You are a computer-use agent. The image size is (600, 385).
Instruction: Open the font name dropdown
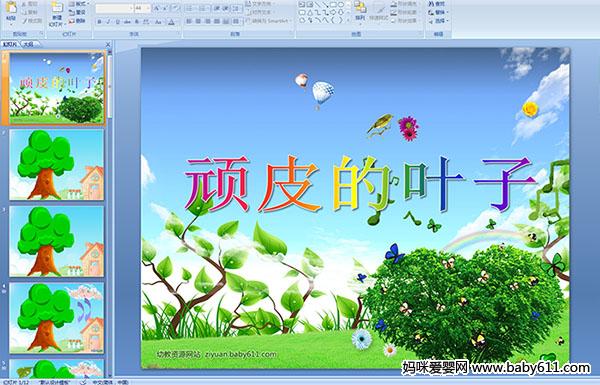(131, 8)
